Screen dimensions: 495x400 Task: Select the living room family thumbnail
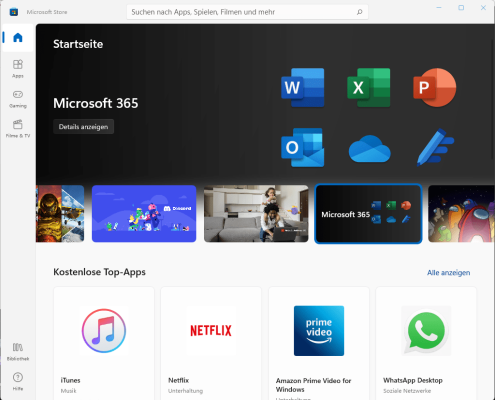256,214
